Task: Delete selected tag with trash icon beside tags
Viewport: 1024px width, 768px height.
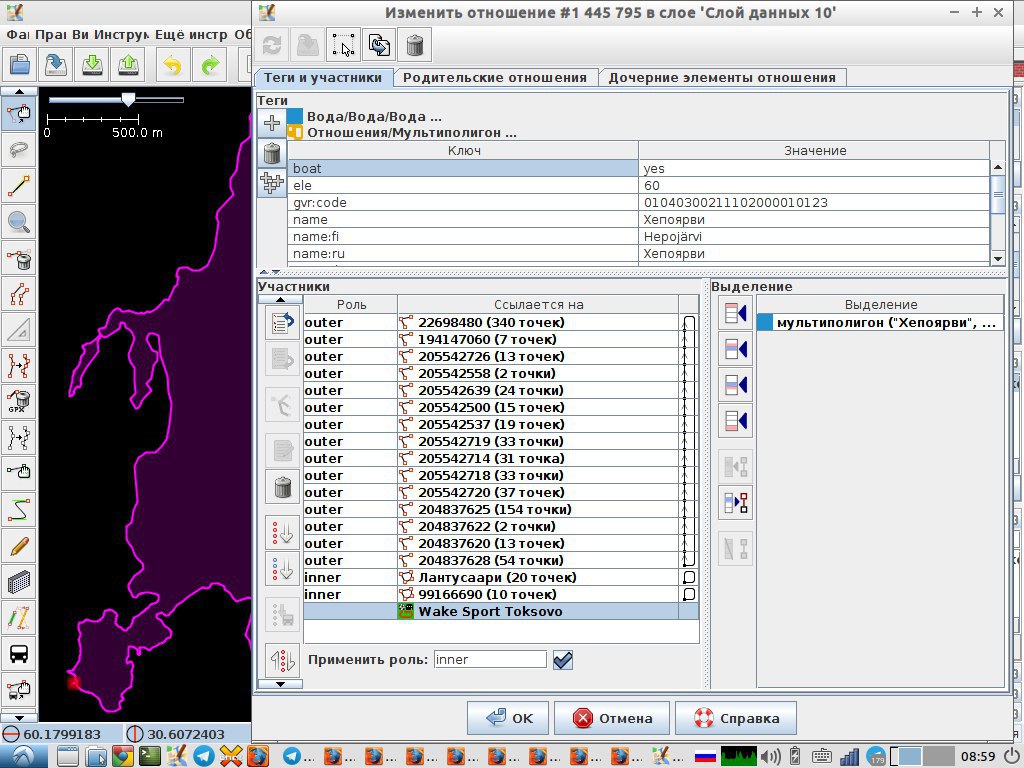Action: pyautogui.click(x=272, y=153)
